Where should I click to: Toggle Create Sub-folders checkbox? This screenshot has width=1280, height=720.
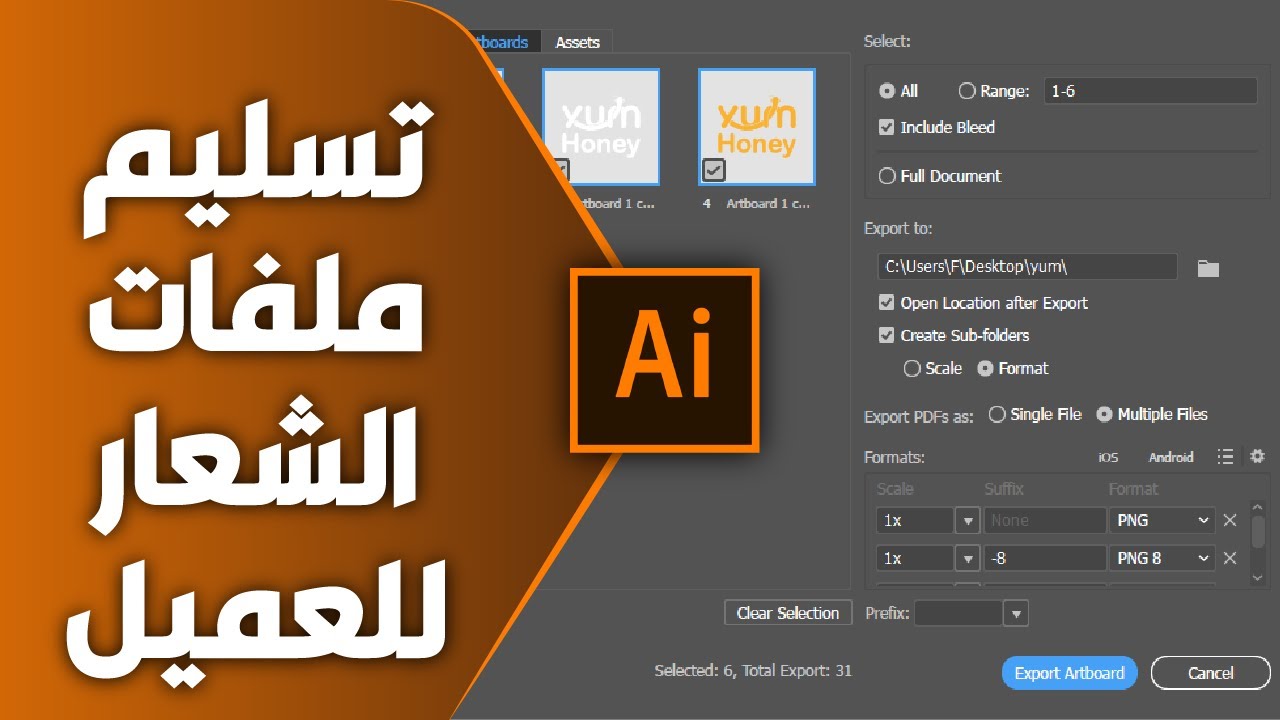point(886,335)
